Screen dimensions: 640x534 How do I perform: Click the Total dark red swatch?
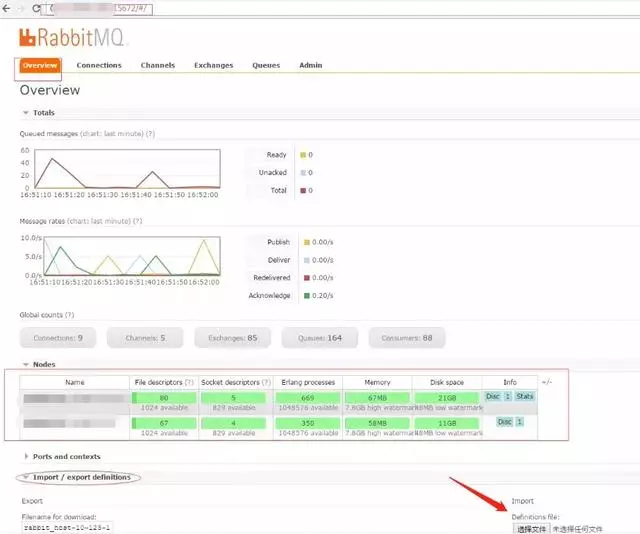click(303, 190)
